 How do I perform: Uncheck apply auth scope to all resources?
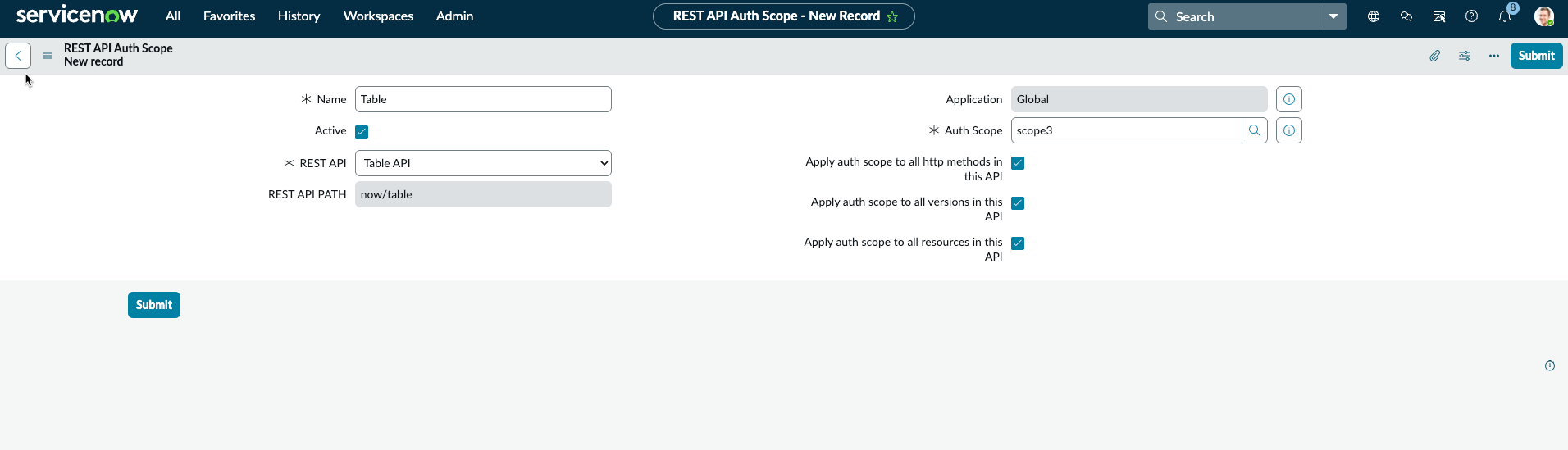(x=1018, y=243)
